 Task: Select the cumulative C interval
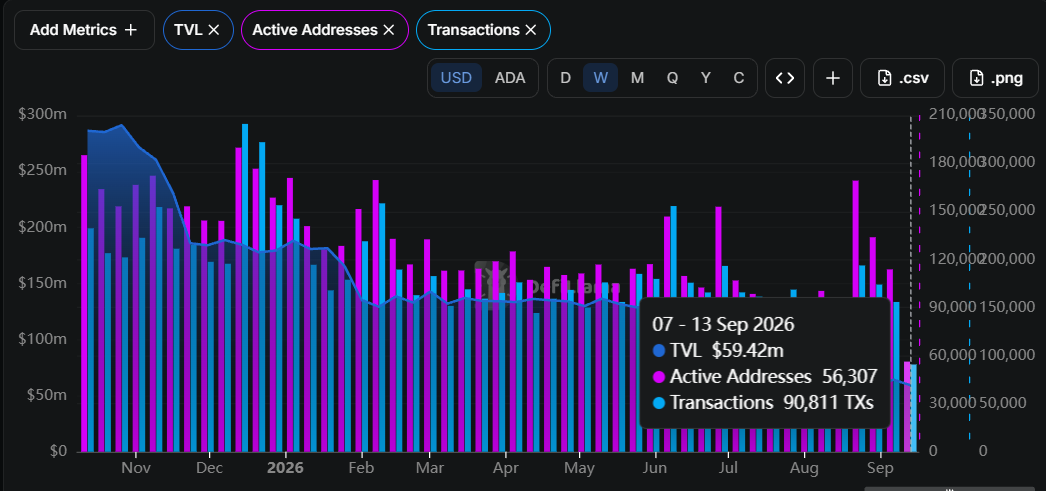point(738,78)
